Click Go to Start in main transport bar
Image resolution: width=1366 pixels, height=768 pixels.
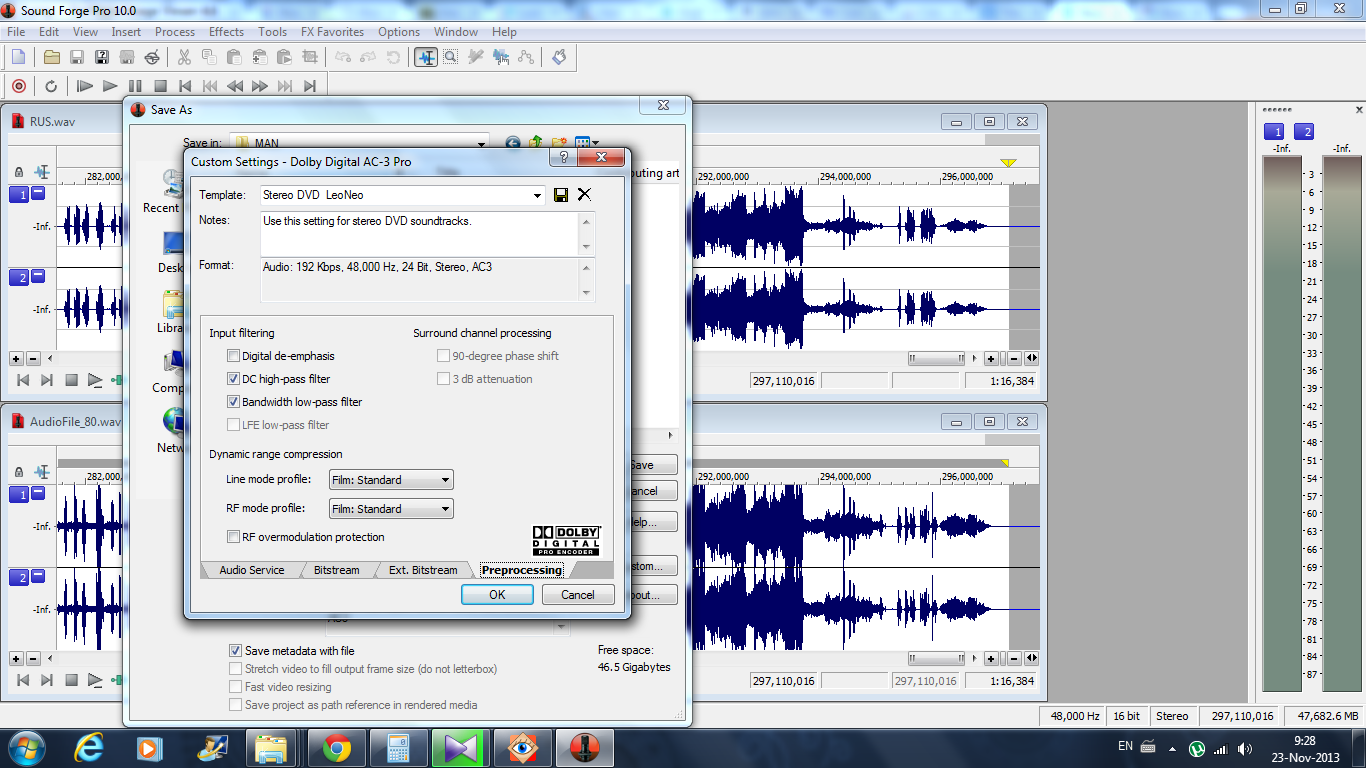tap(185, 86)
